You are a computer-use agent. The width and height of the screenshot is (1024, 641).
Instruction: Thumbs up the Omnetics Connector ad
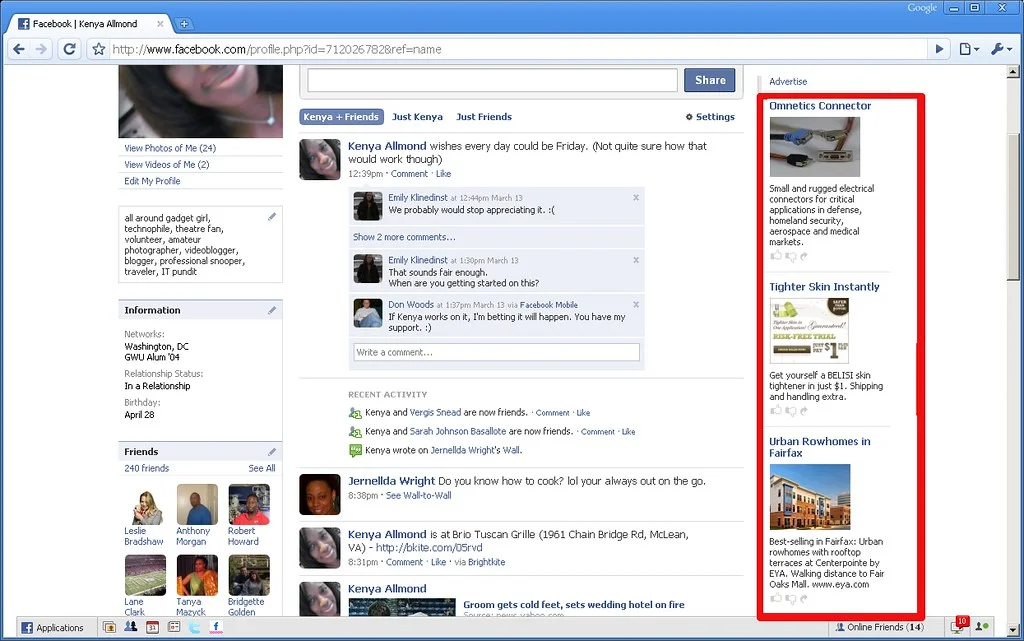pyautogui.click(x=776, y=257)
